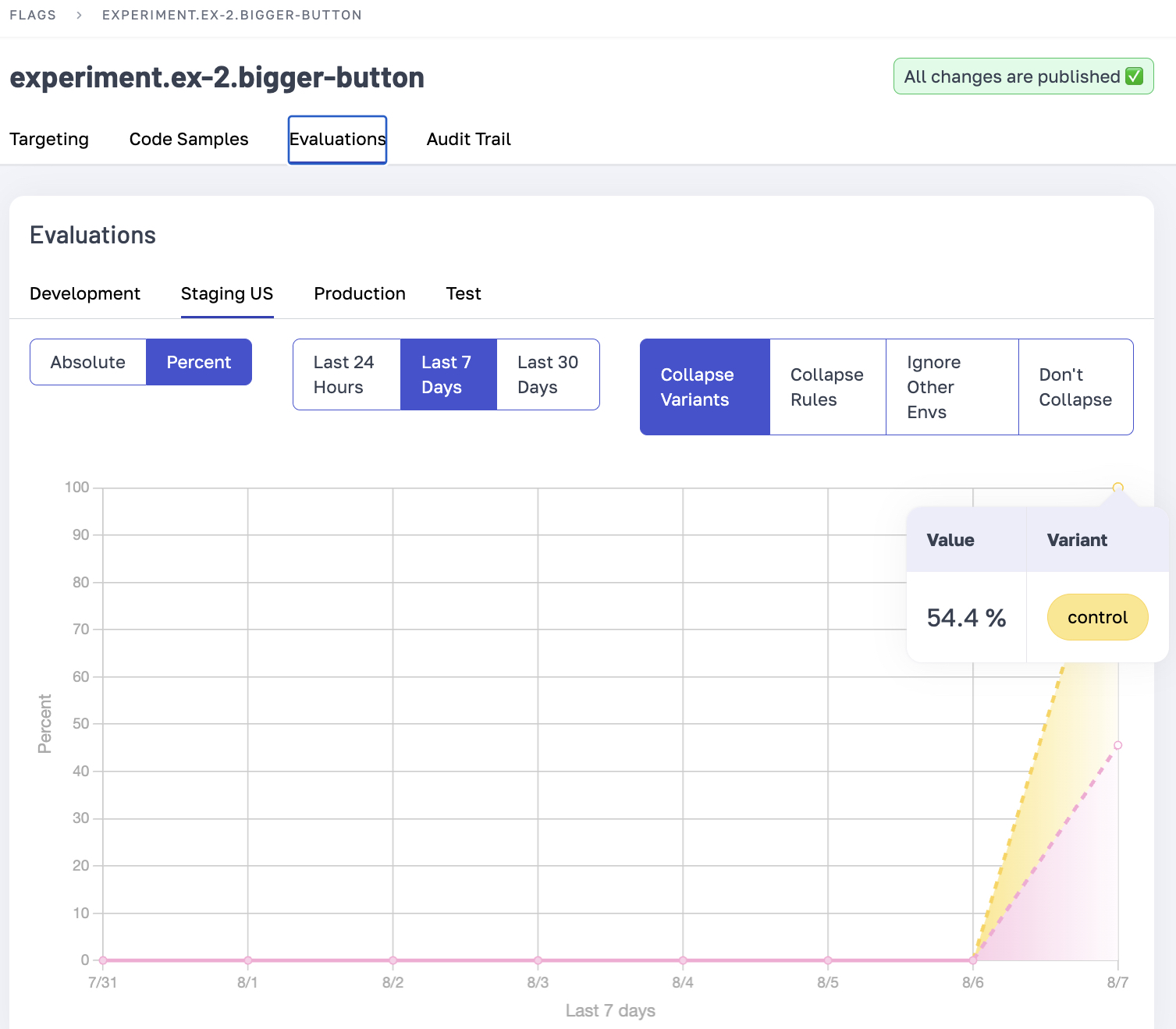
Task: Click the yellow data point at 100 percent
Action: tap(1117, 488)
